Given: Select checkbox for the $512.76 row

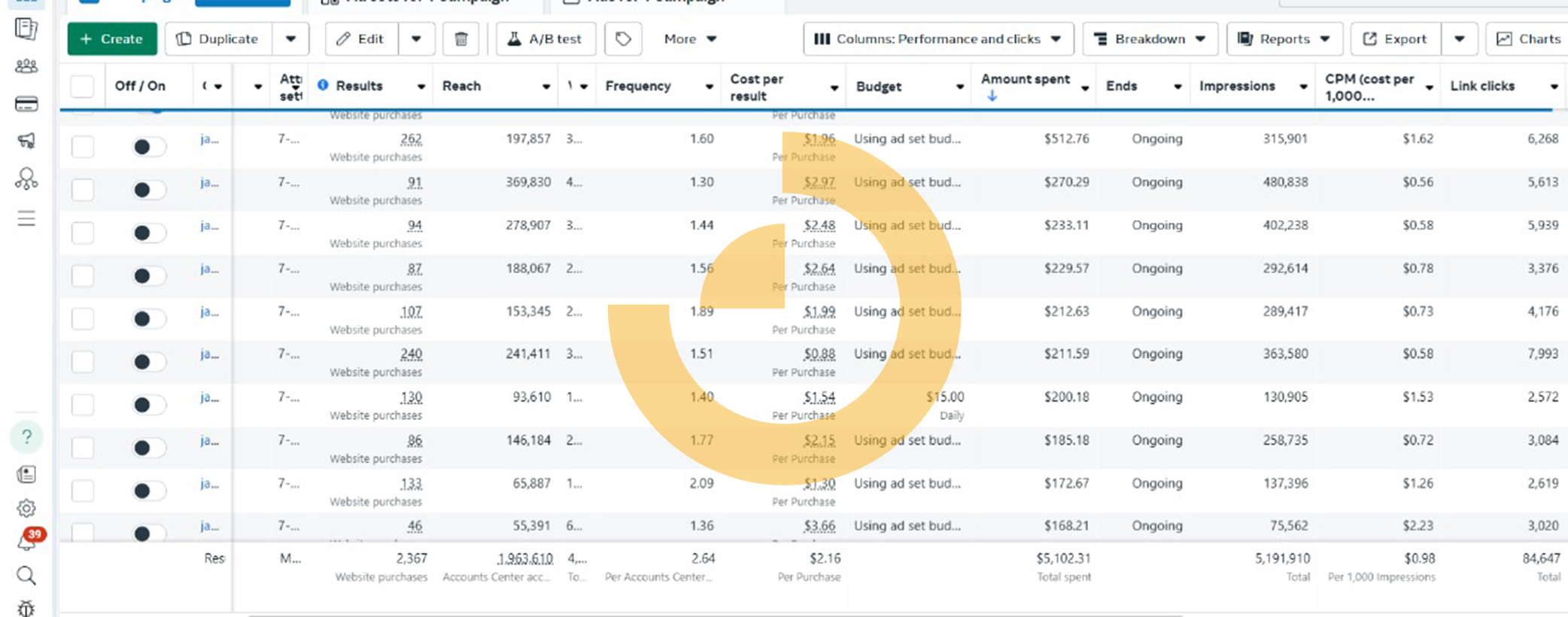Looking at the screenshot, I should [x=82, y=147].
